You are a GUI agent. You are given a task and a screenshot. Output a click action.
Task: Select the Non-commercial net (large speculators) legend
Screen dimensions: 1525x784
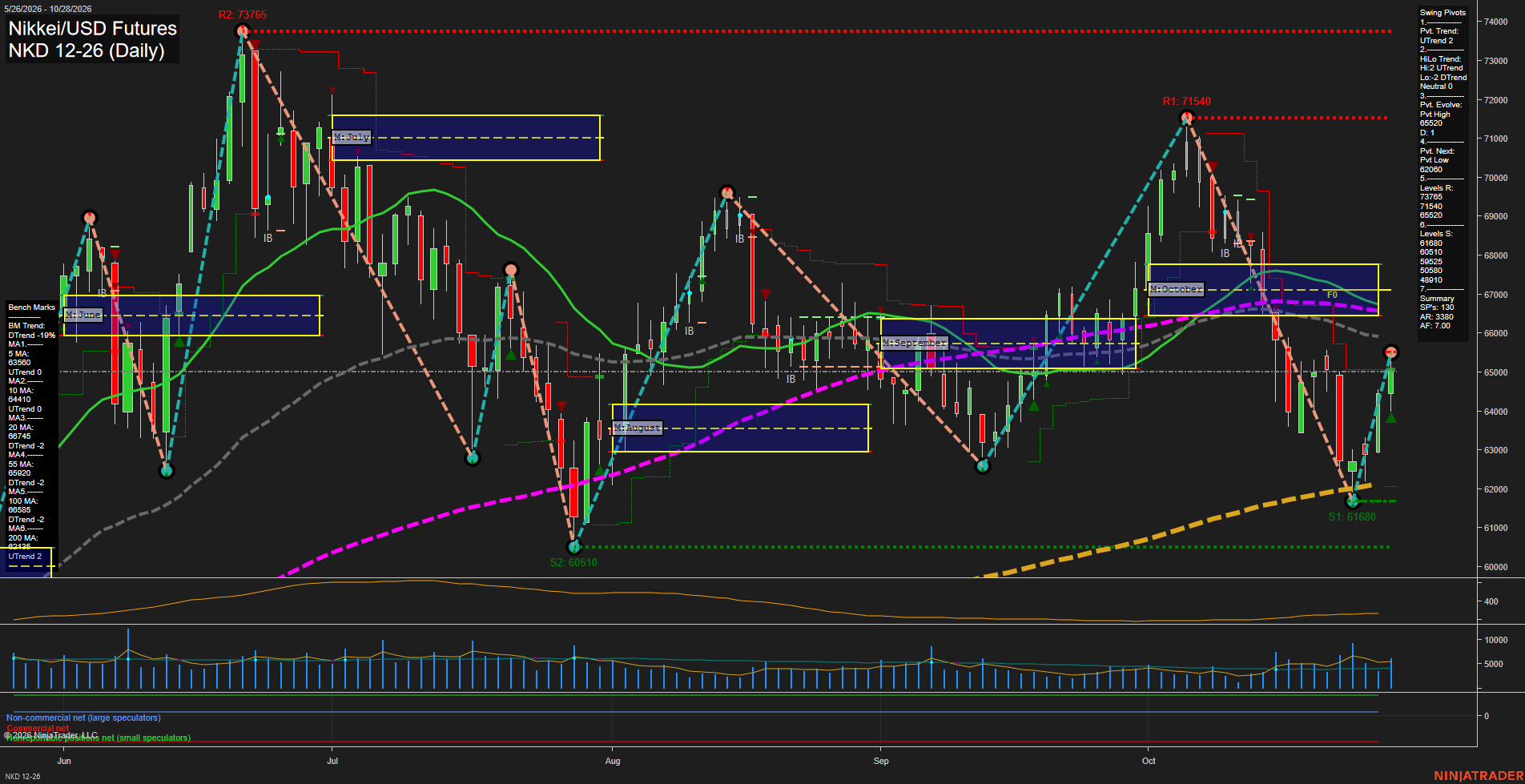click(83, 718)
